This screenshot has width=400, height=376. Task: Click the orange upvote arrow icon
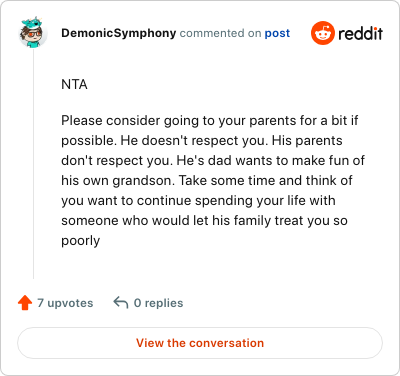pyautogui.click(x=25, y=303)
